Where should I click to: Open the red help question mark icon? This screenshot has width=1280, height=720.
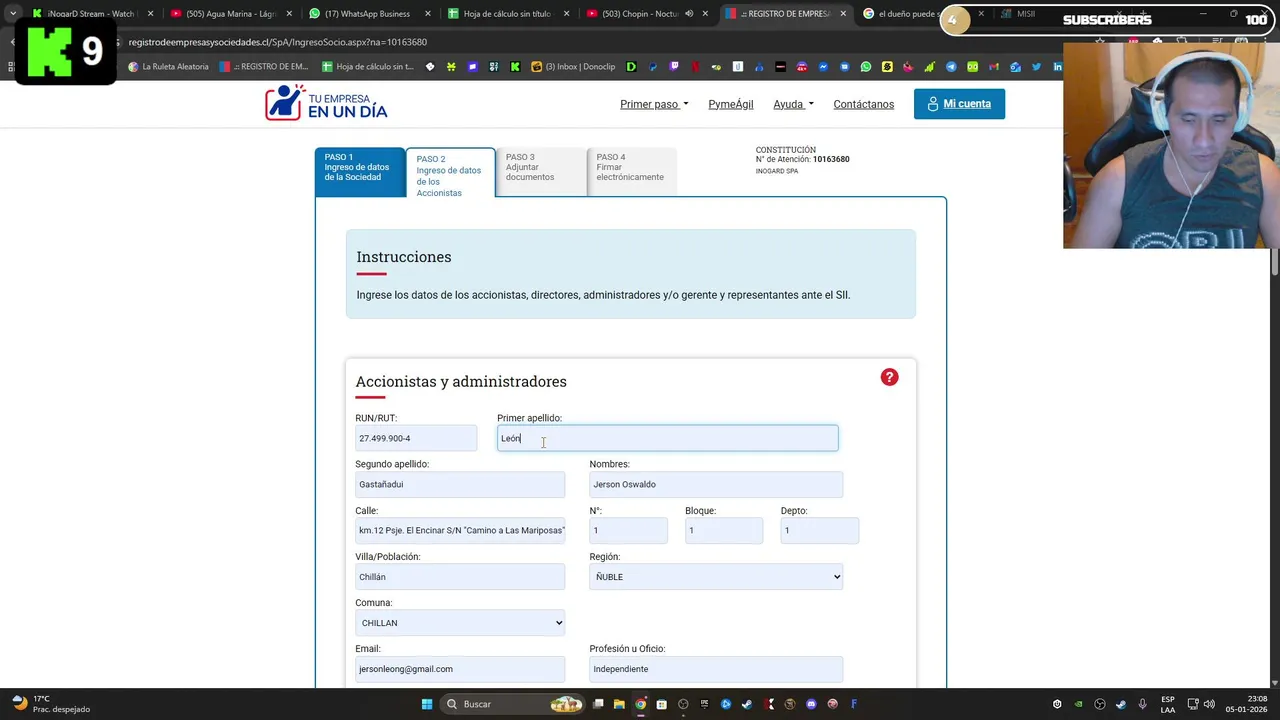click(889, 377)
